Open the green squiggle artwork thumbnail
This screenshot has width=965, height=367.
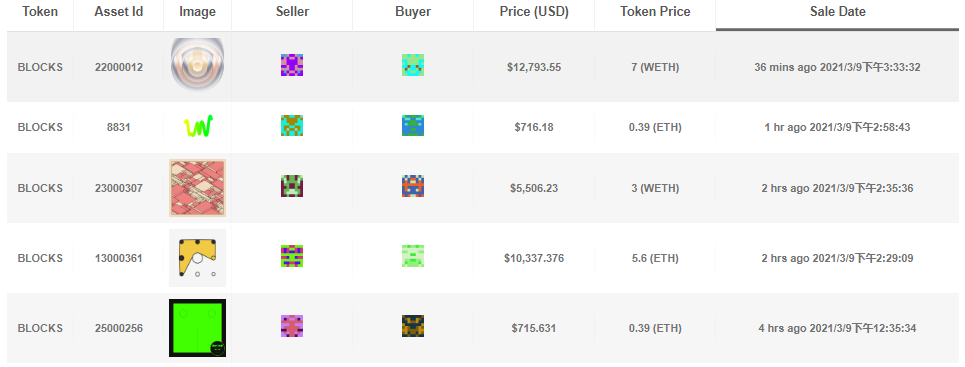198,126
